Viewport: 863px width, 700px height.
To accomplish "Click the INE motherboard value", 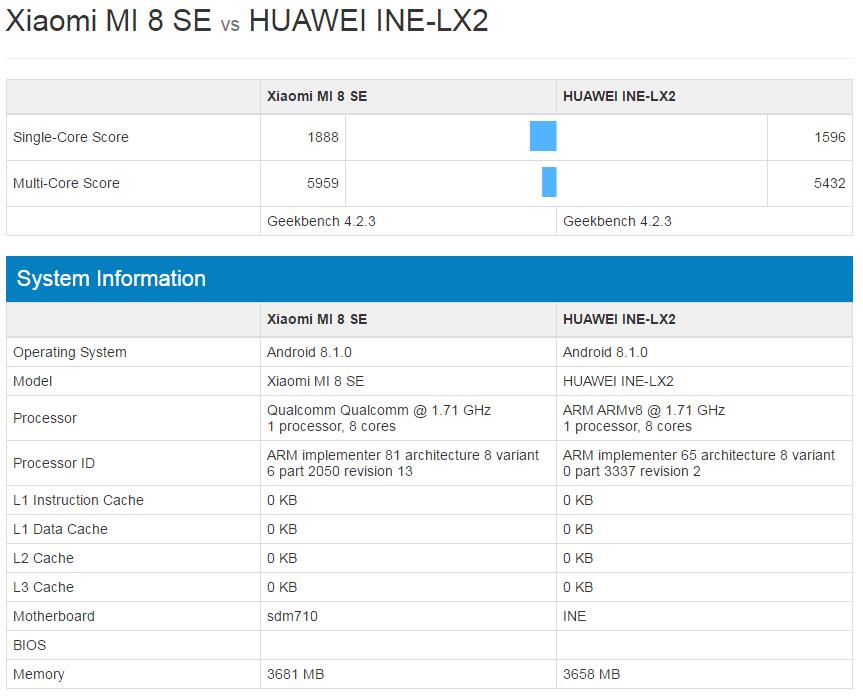I will [575, 616].
